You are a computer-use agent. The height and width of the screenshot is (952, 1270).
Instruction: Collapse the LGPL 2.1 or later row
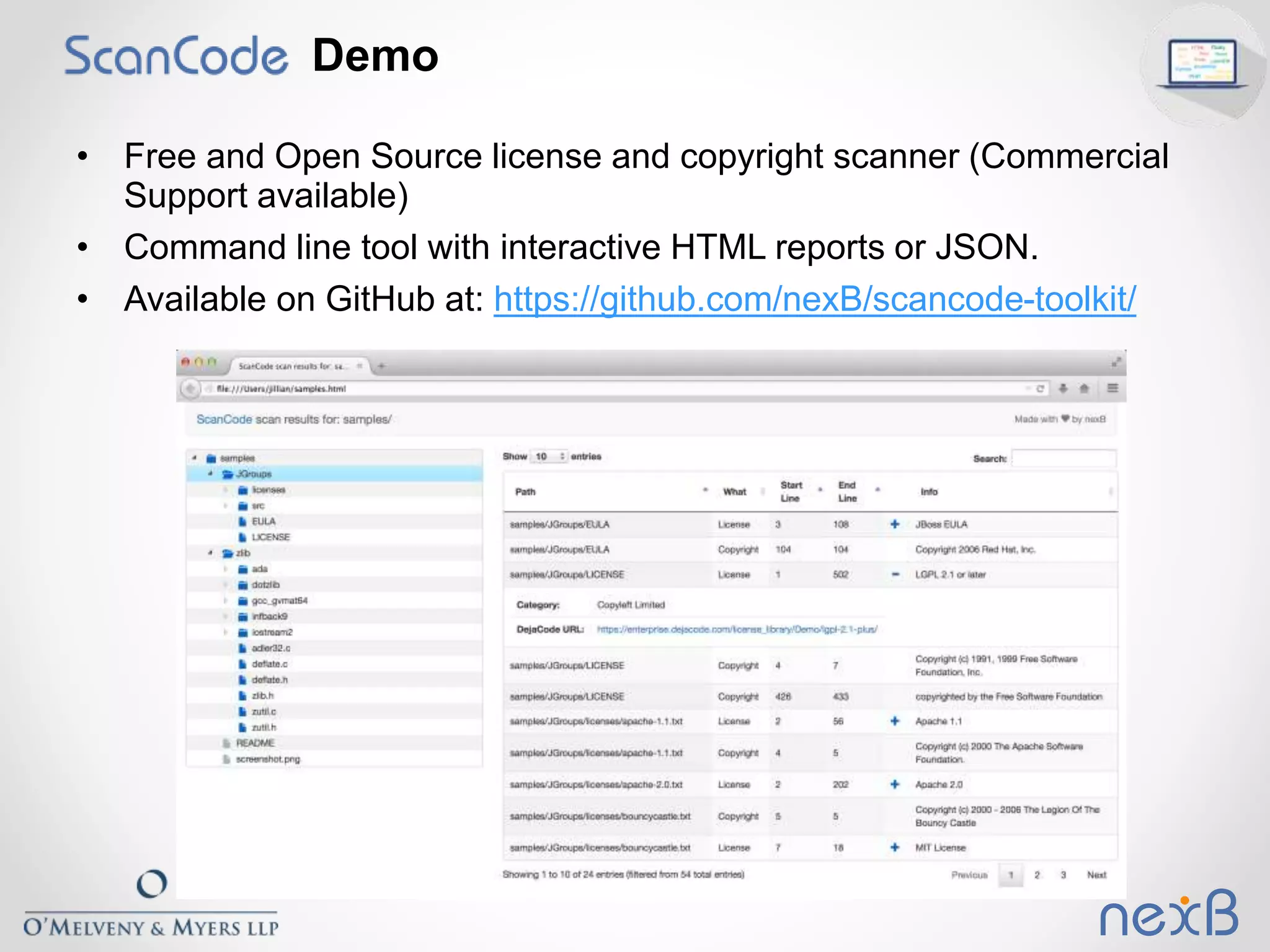[x=895, y=575]
